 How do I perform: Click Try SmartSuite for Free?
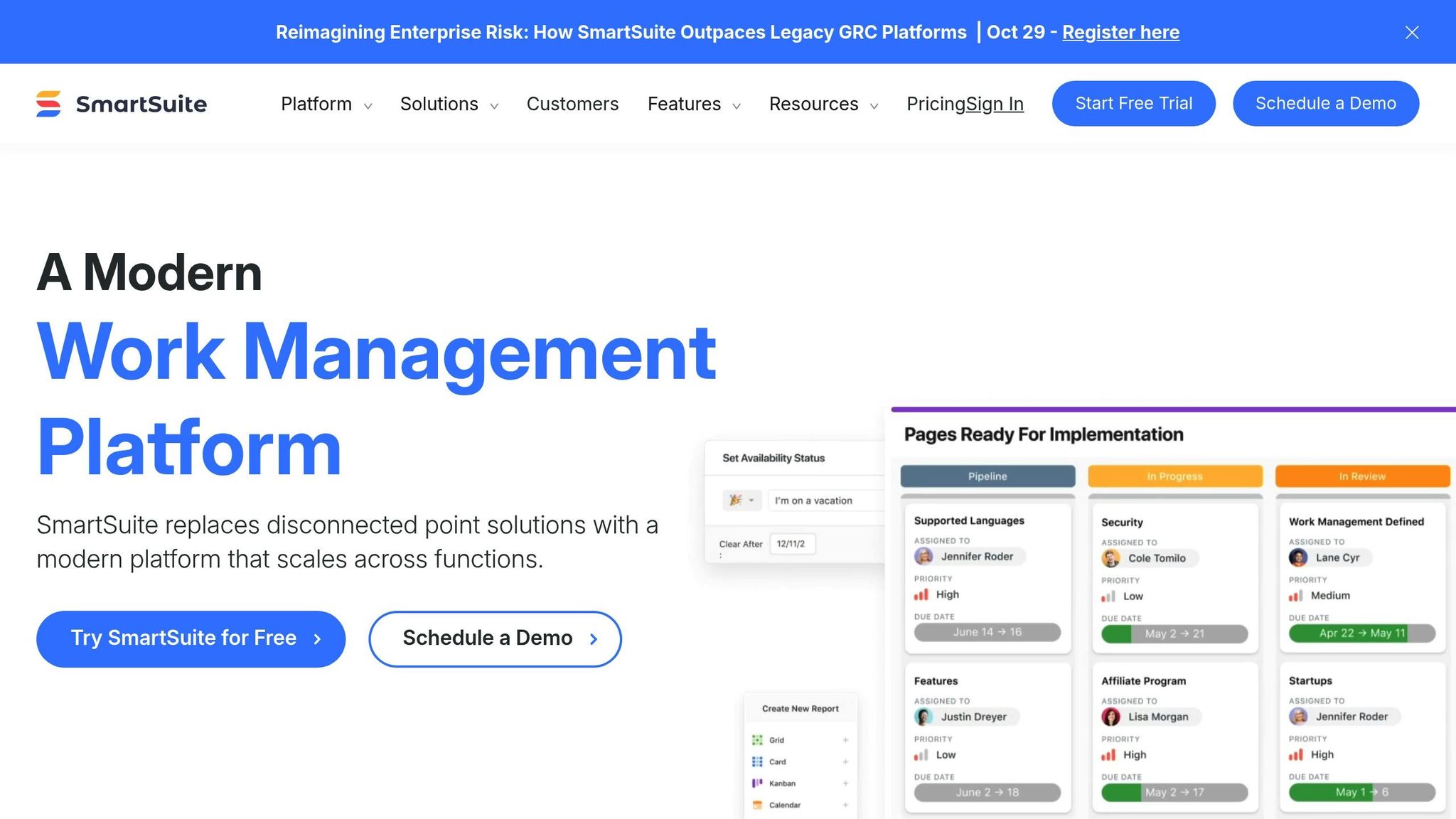(x=190, y=638)
